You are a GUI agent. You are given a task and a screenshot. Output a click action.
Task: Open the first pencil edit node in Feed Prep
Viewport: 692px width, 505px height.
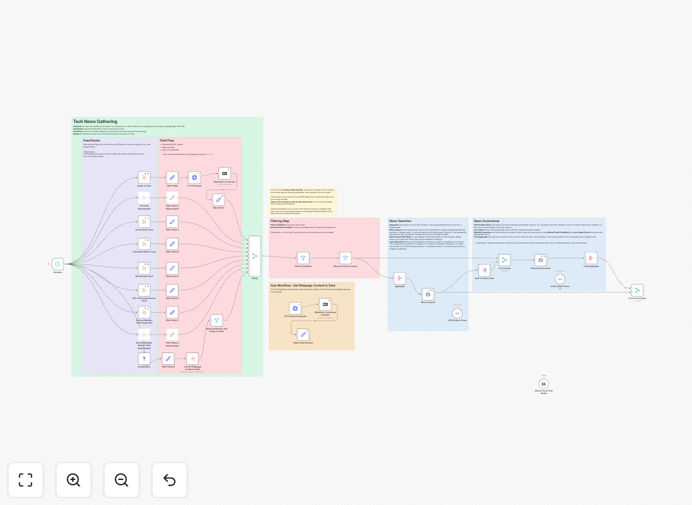pos(172,177)
